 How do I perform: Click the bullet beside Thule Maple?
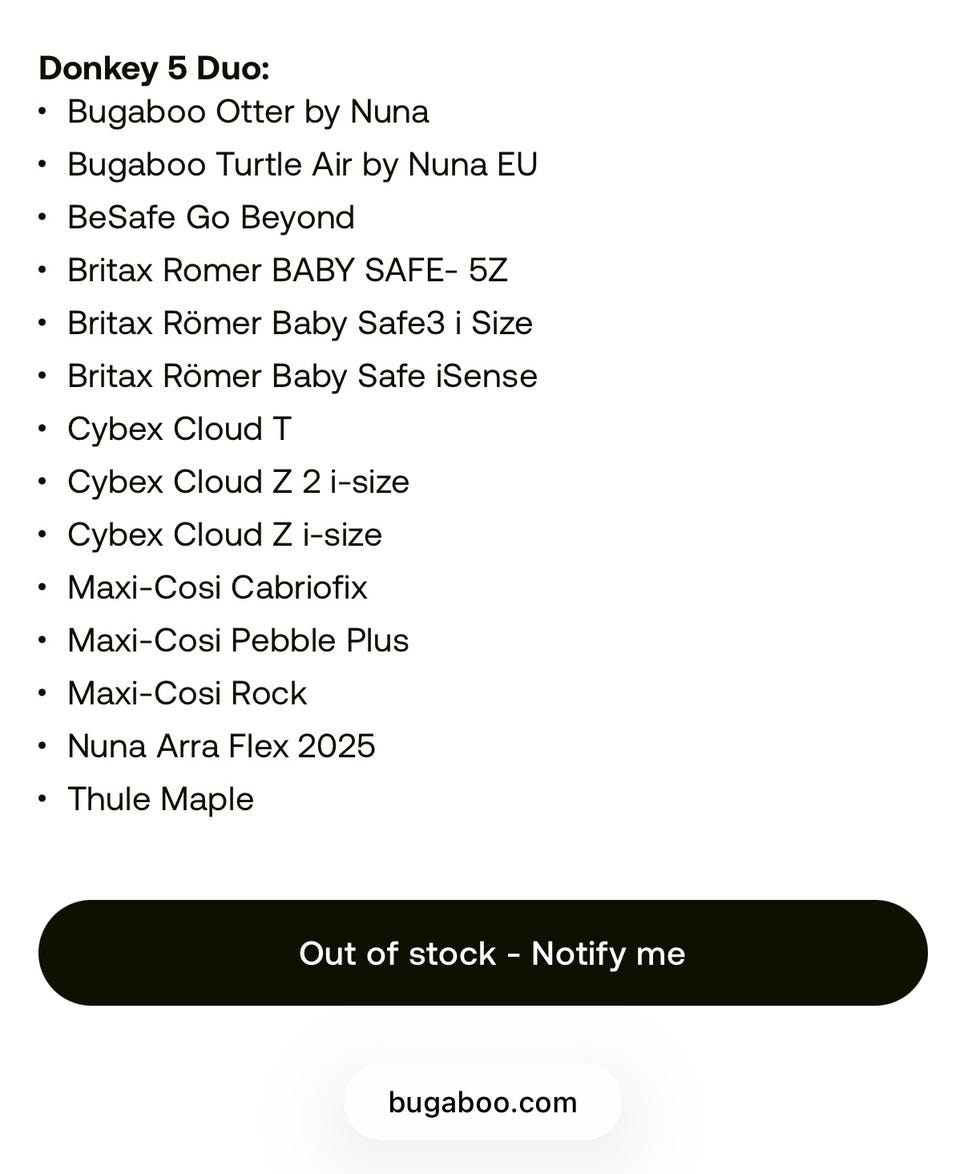click(43, 800)
